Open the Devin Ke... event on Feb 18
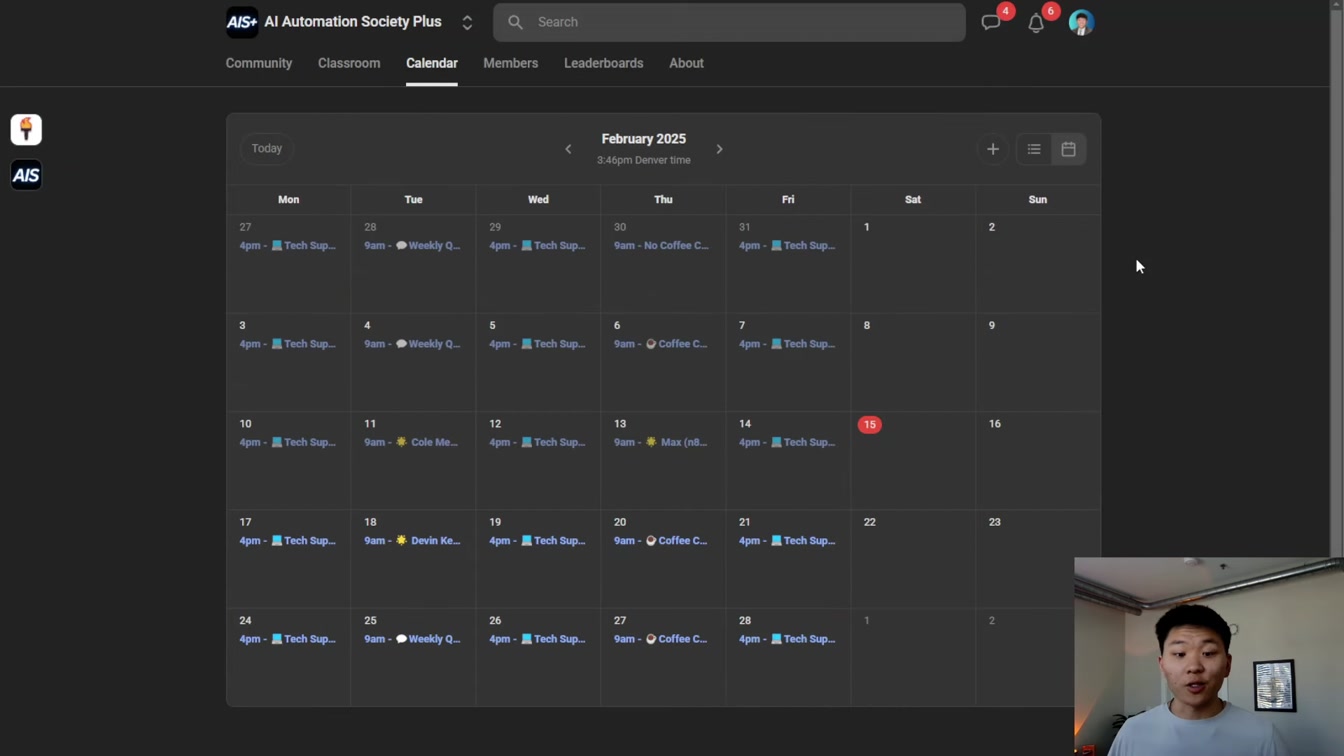This screenshot has height=756, width=1344. point(412,541)
